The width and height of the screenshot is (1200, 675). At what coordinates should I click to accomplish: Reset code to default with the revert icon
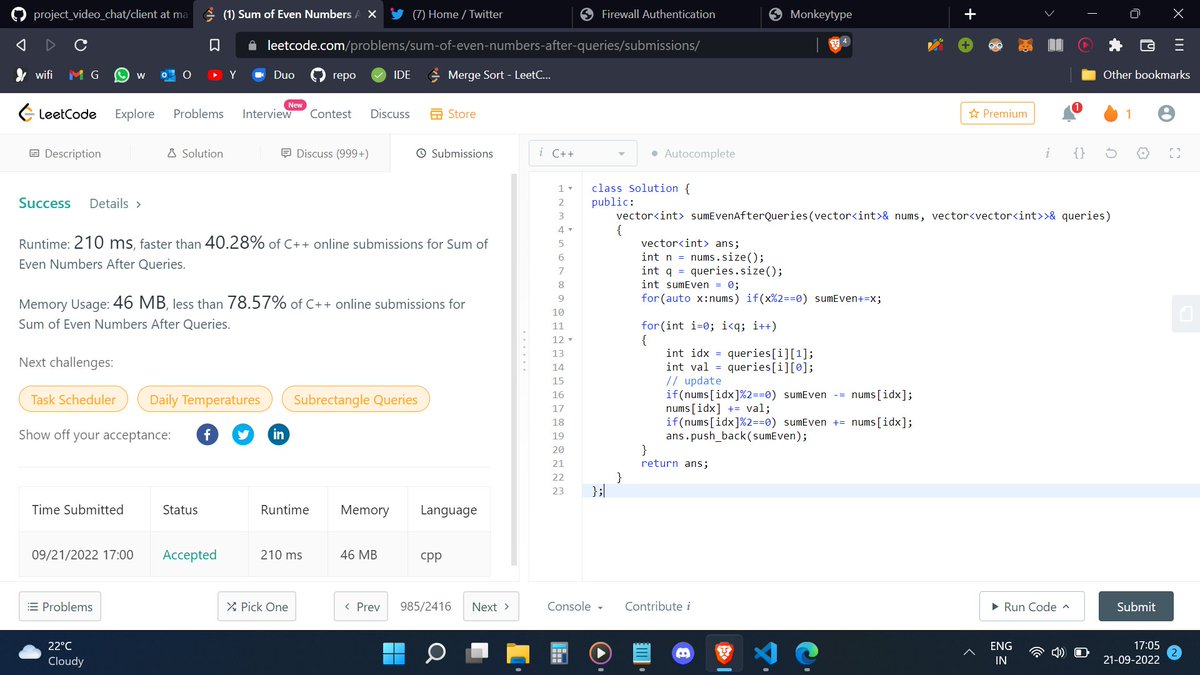pyautogui.click(x=1111, y=154)
